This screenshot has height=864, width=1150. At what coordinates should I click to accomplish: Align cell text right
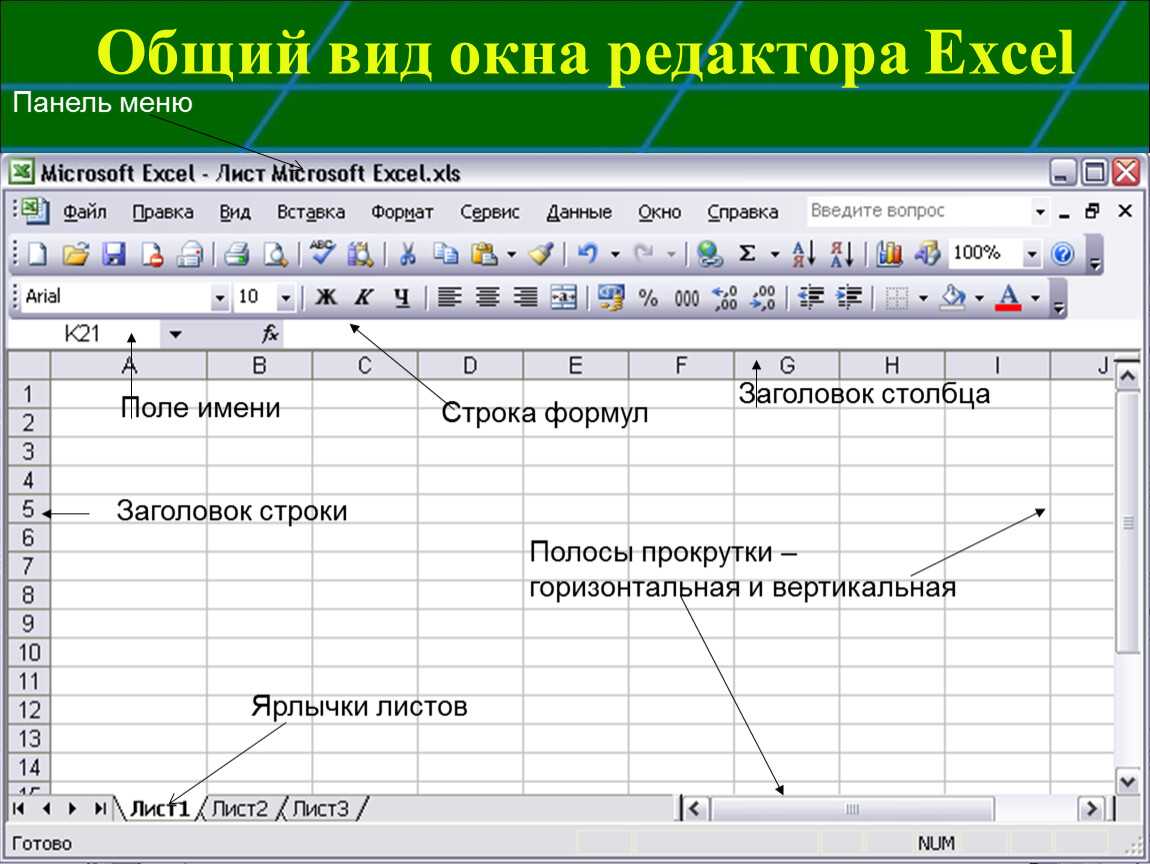pyautogui.click(x=525, y=298)
